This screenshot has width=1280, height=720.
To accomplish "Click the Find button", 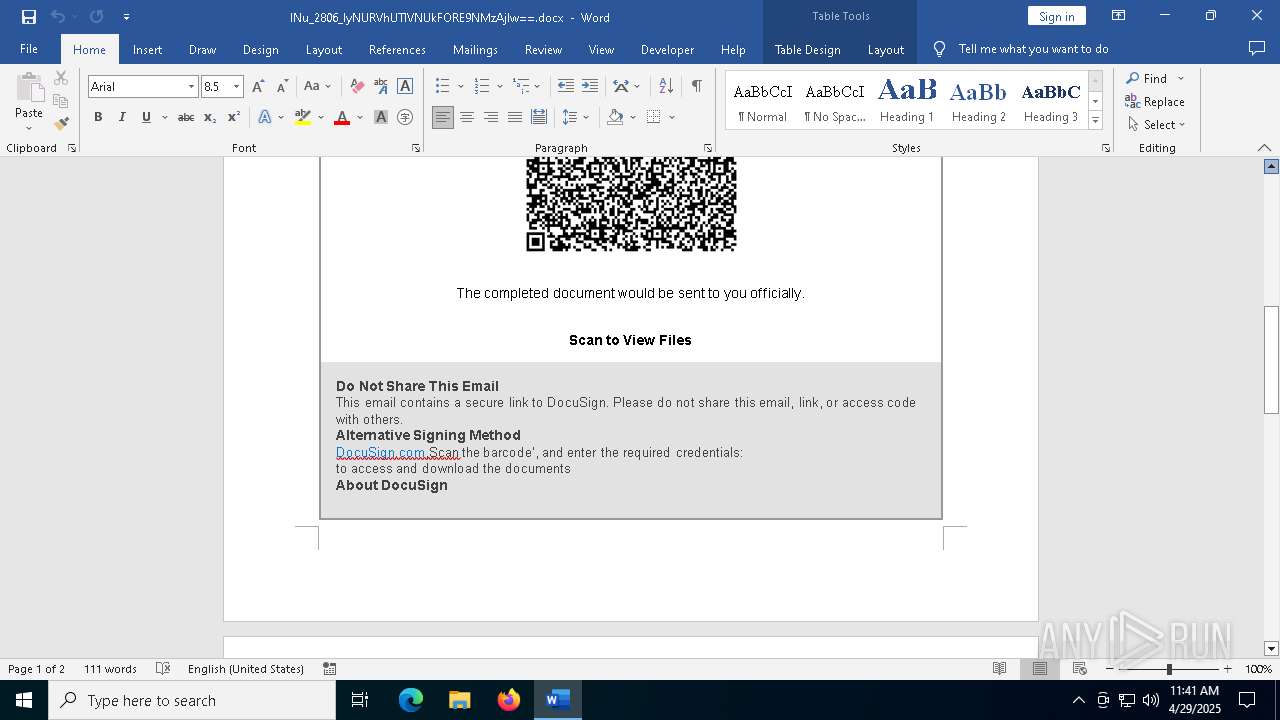I will (1146, 79).
